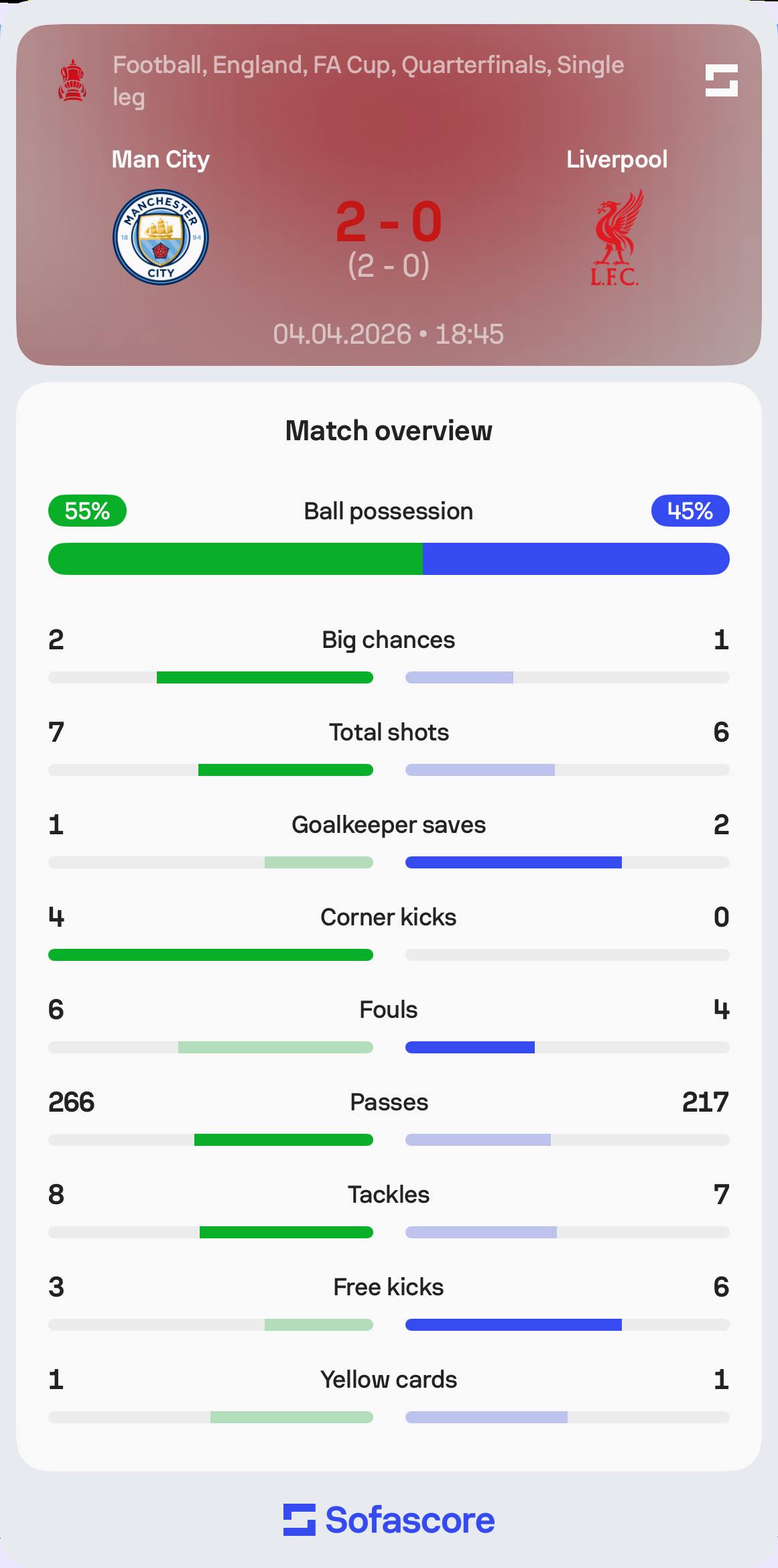Click the Yellow cards stat label

[389, 1380]
